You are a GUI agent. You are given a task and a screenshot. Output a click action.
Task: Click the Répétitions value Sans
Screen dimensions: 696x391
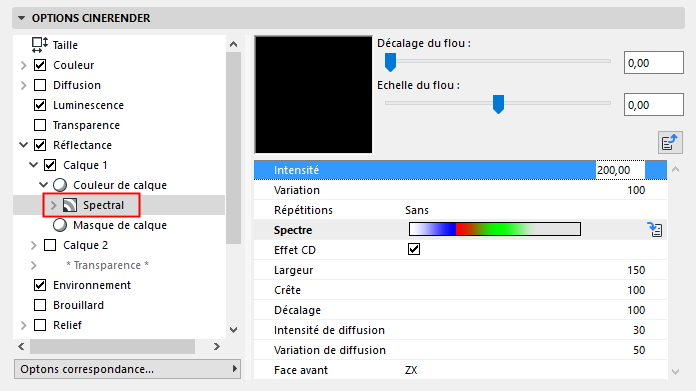click(x=417, y=210)
